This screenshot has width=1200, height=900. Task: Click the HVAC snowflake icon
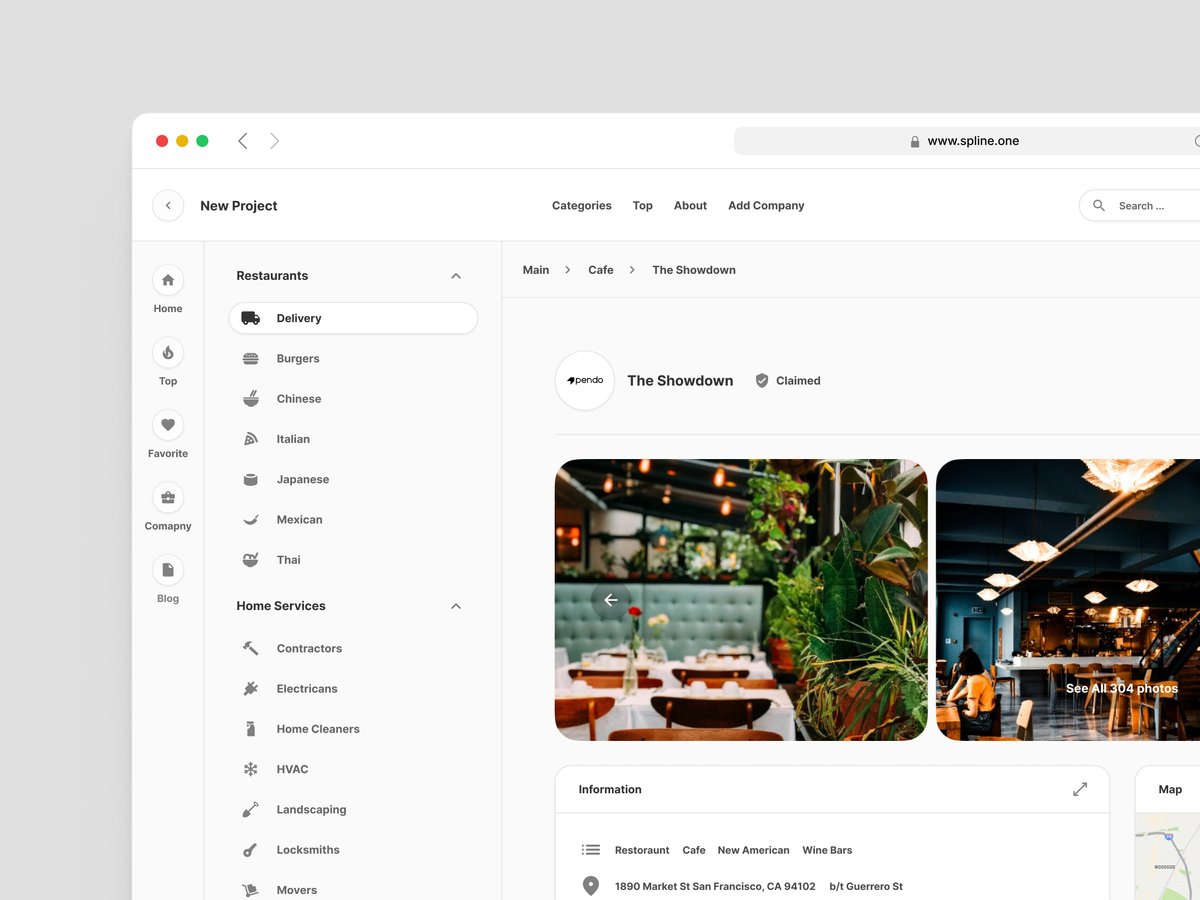point(251,769)
